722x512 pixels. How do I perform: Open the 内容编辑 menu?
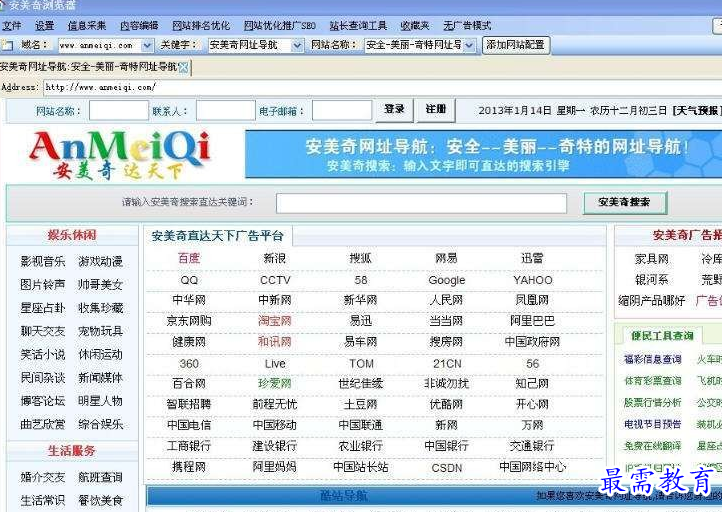(x=139, y=26)
